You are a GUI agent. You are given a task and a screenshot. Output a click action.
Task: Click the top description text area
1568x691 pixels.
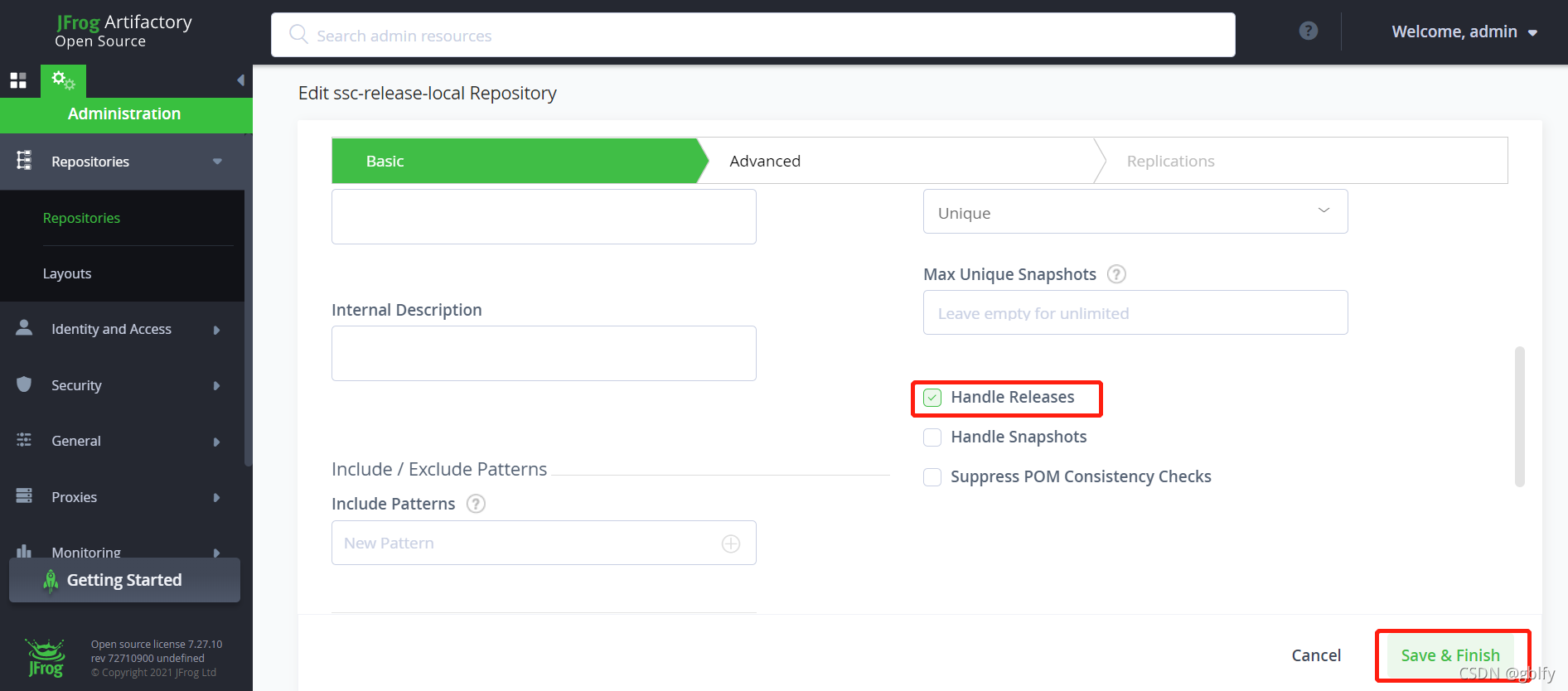point(544,216)
